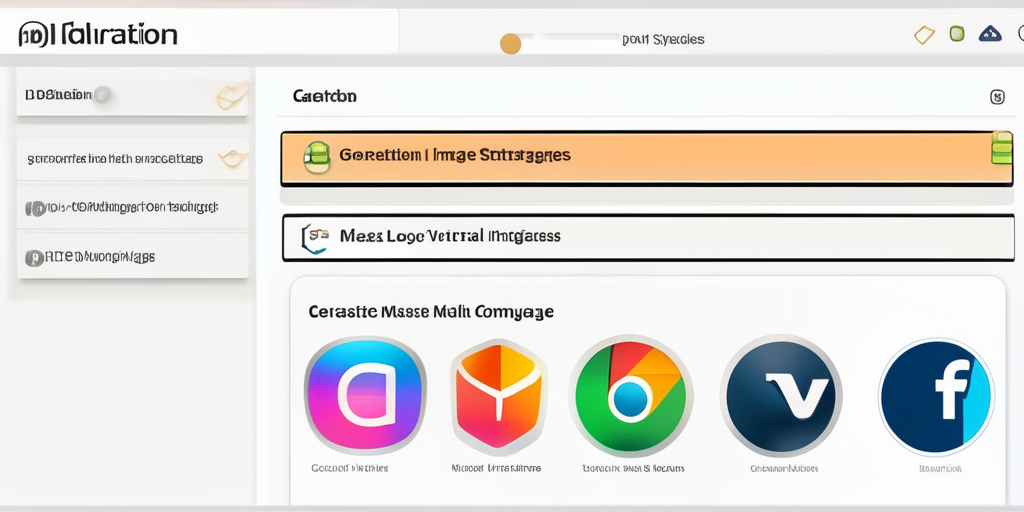The height and width of the screenshot is (512, 1024).
Task: Click the yellow diamond icon in top bar
Action: tap(924, 35)
